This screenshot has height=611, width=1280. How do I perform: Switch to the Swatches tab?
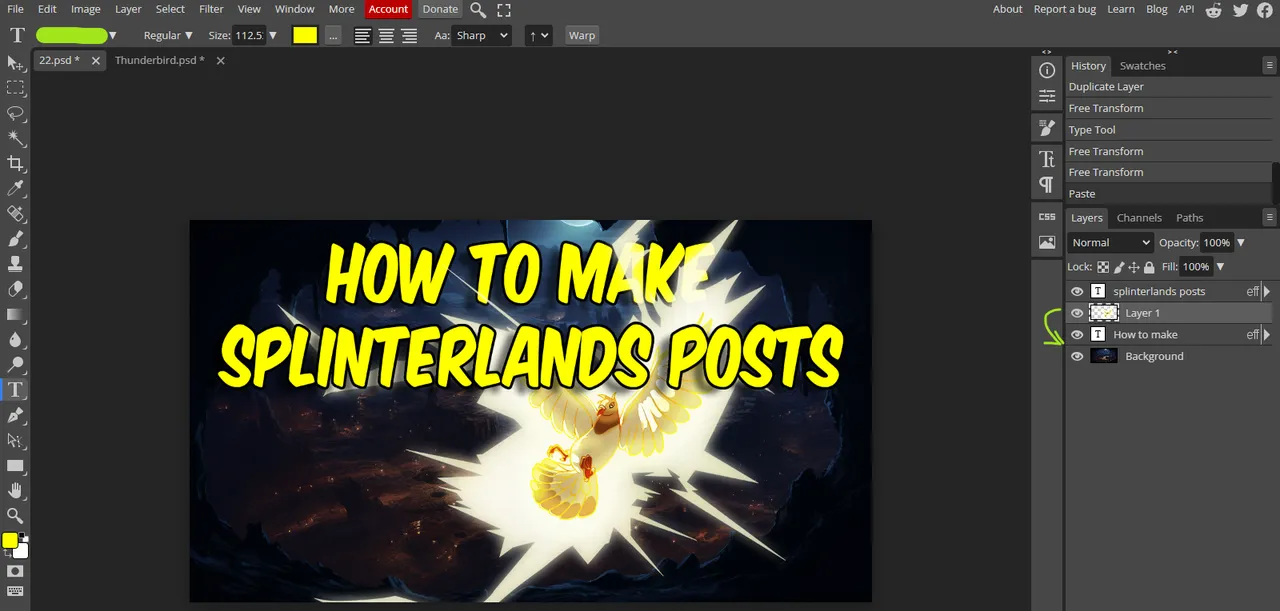(x=1143, y=66)
